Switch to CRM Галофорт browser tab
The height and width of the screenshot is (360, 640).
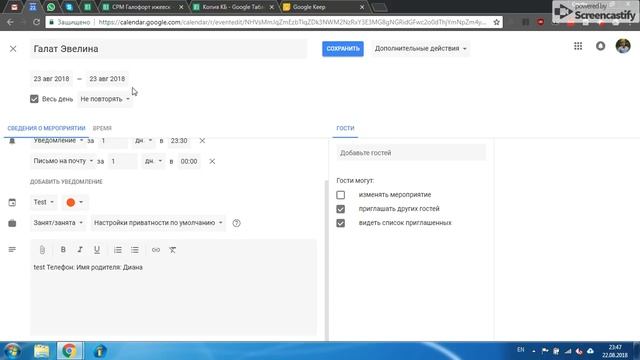[142, 7]
